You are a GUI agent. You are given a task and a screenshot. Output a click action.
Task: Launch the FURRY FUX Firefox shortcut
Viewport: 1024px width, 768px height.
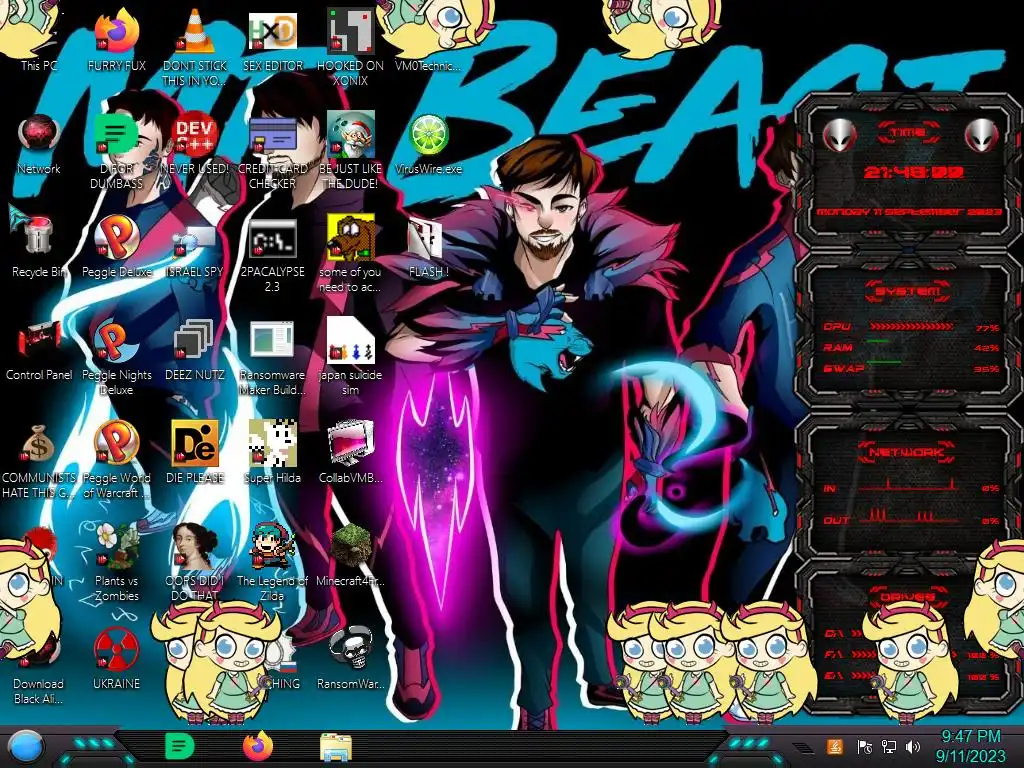(x=116, y=39)
